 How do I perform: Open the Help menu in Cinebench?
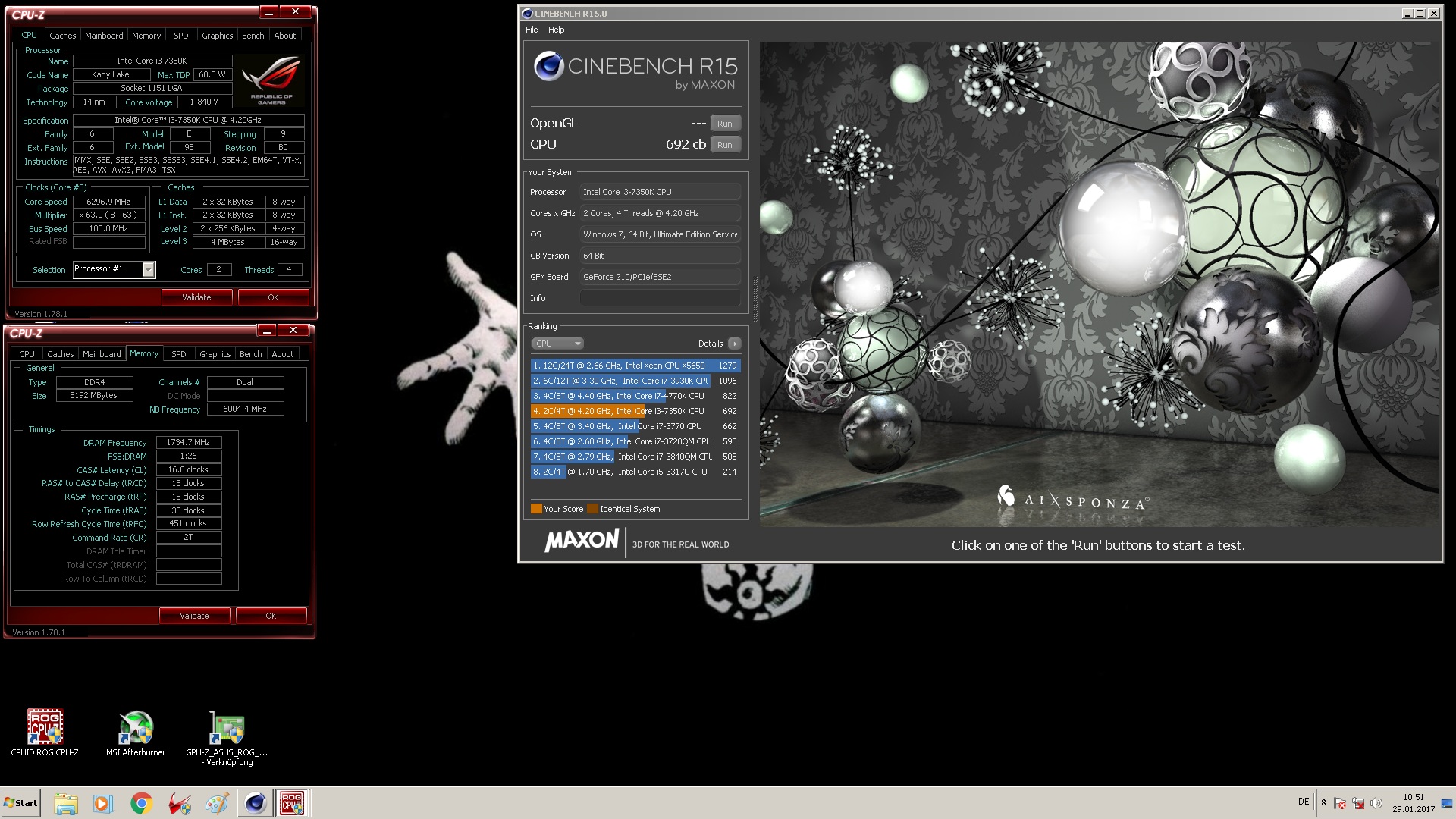click(x=557, y=30)
